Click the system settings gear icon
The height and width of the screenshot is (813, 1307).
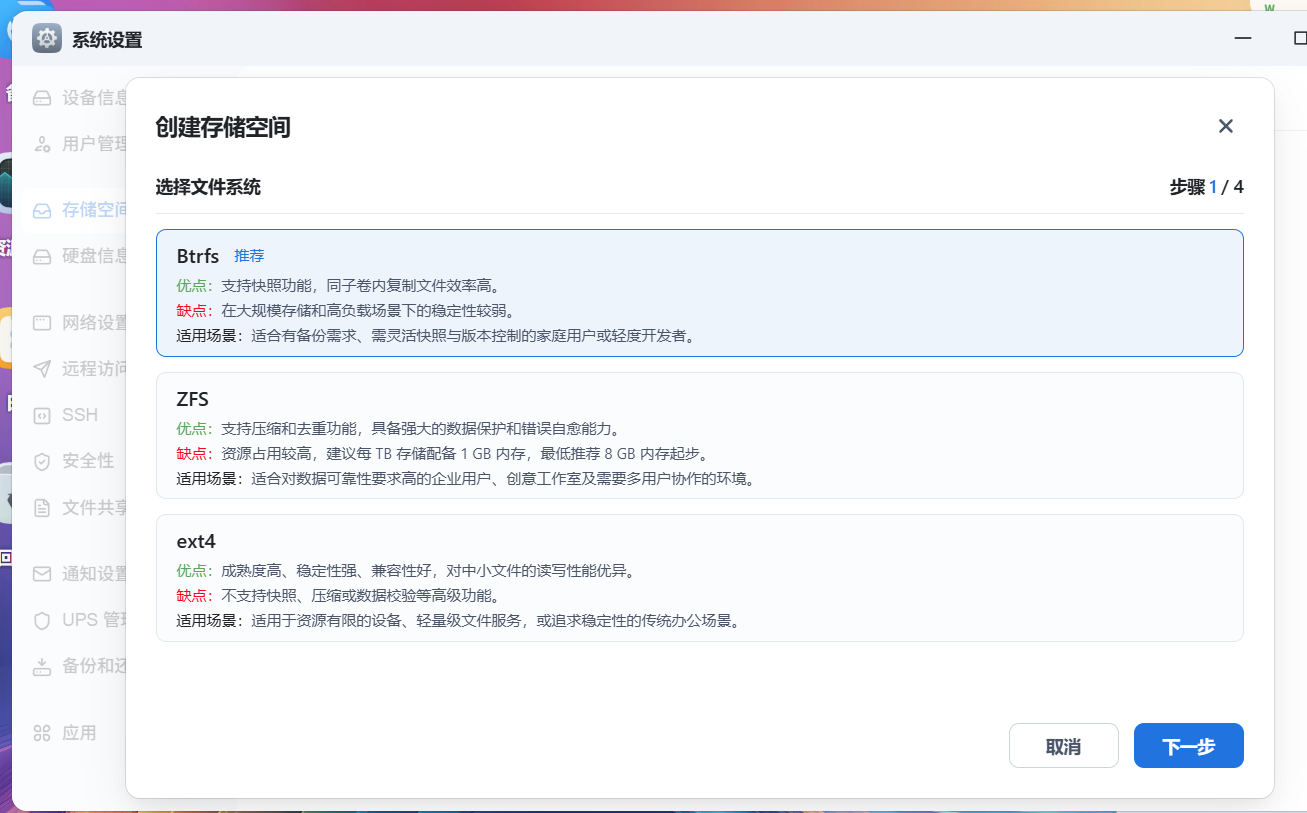(47, 39)
